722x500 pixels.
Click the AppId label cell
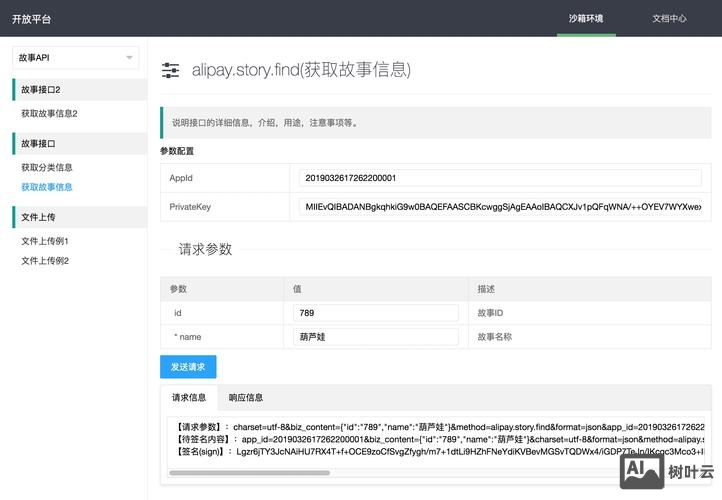(x=225, y=178)
